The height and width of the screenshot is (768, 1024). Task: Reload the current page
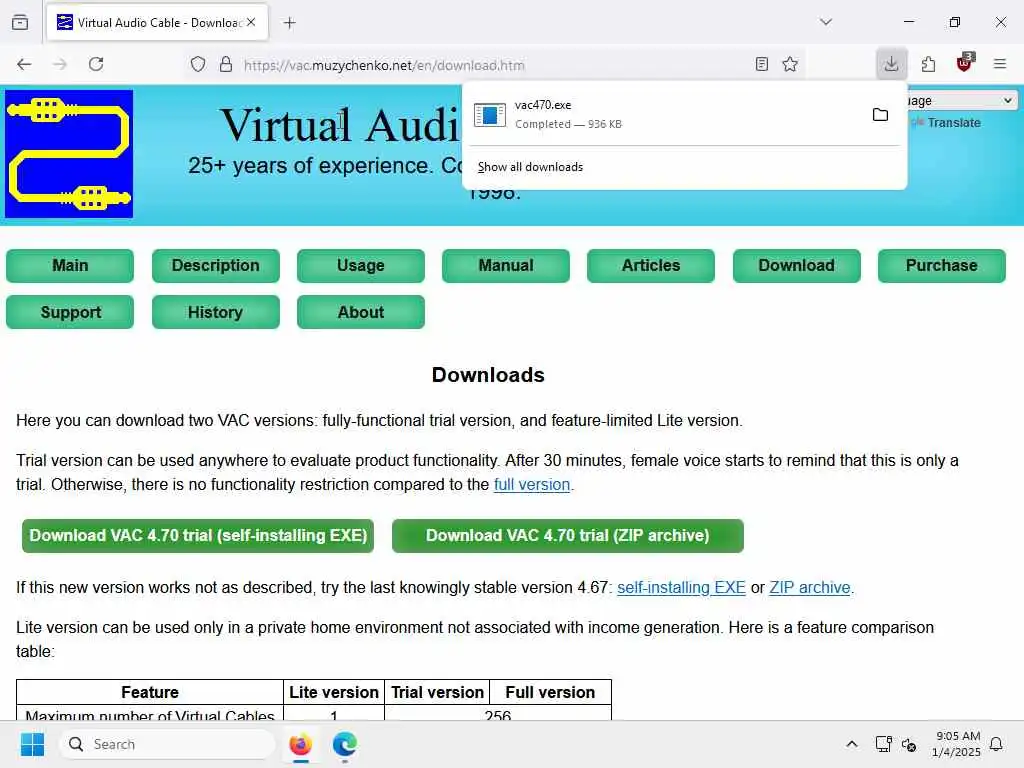(x=96, y=64)
